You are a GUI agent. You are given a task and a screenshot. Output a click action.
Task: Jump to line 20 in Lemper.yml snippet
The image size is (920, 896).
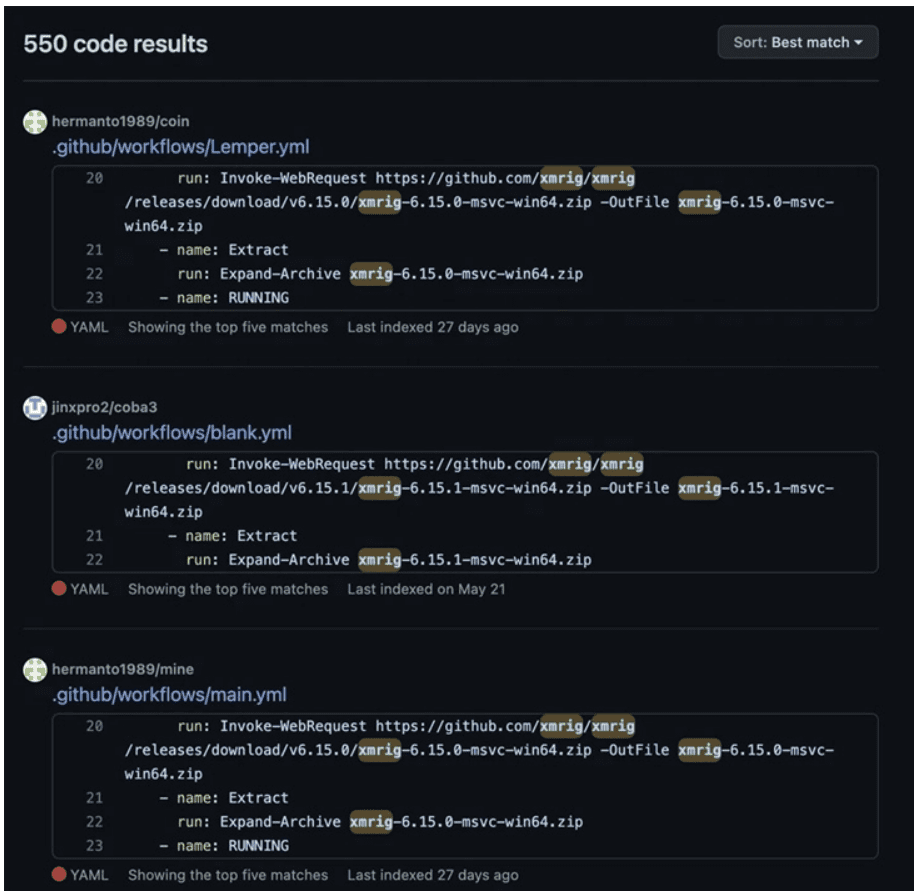tap(94, 178)
